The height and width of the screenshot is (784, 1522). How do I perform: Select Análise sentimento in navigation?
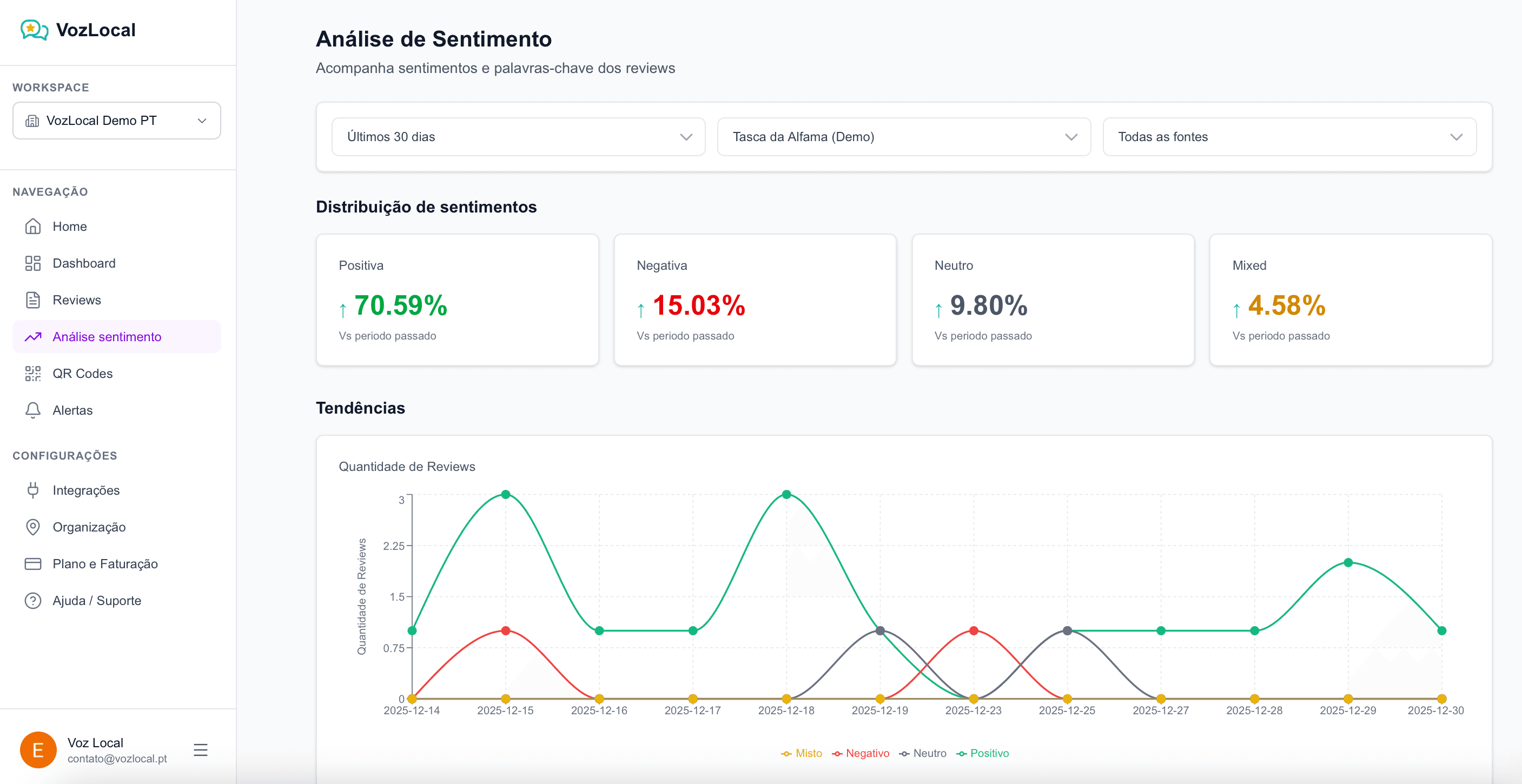pyautogui.click(x=107, y=337)
